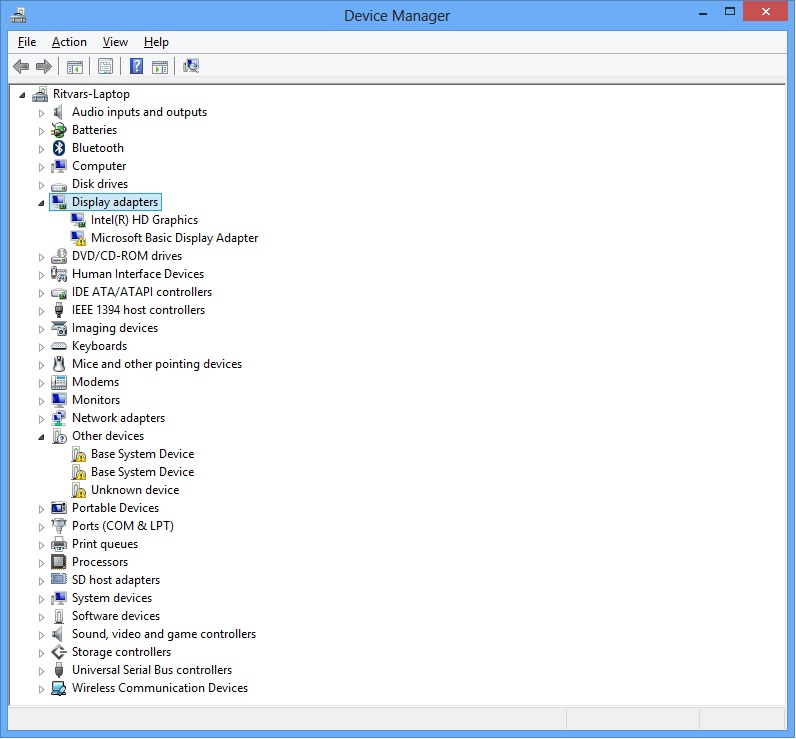The height and width of the screenshot is (739, 796).
Task: Click the Ports (COM & LPT) icon
Action: 59,526
